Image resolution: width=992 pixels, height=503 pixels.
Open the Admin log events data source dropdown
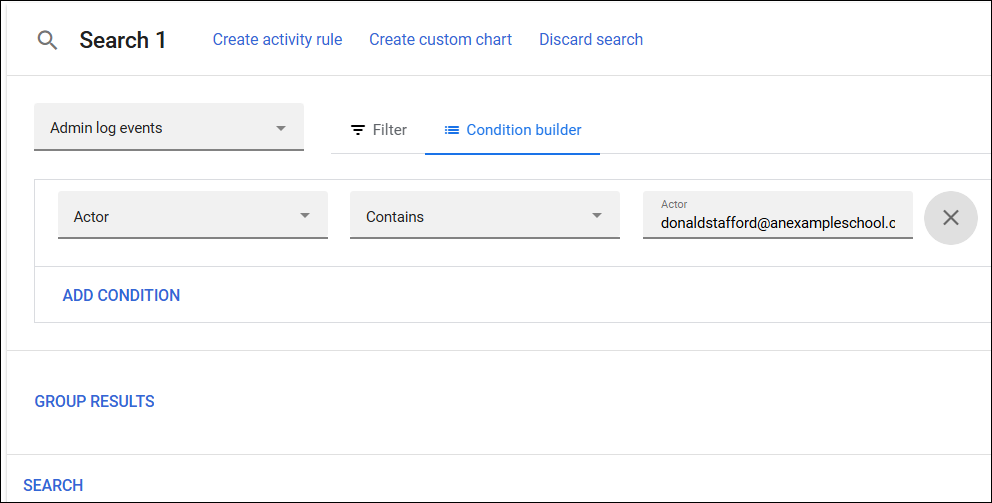(168, 128)
